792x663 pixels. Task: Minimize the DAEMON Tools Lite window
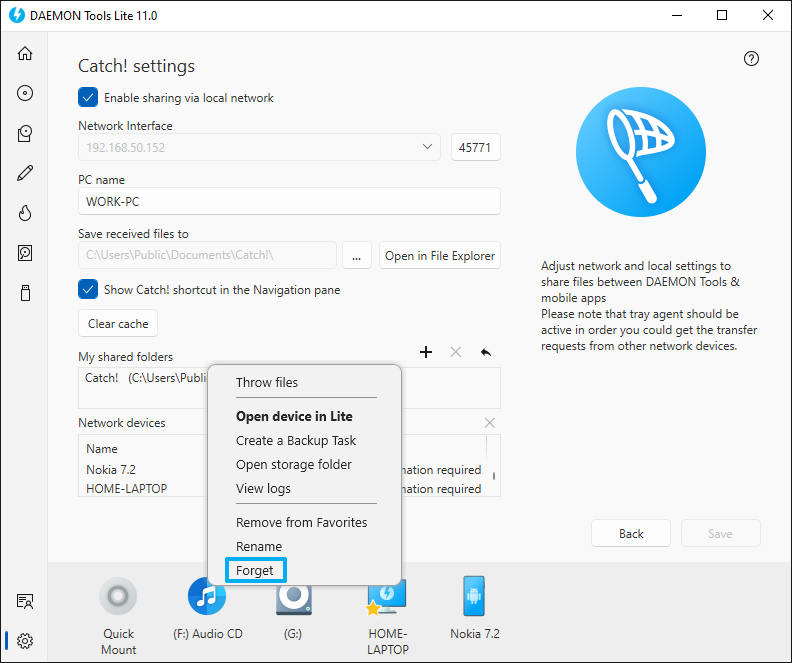pos(676,15)
